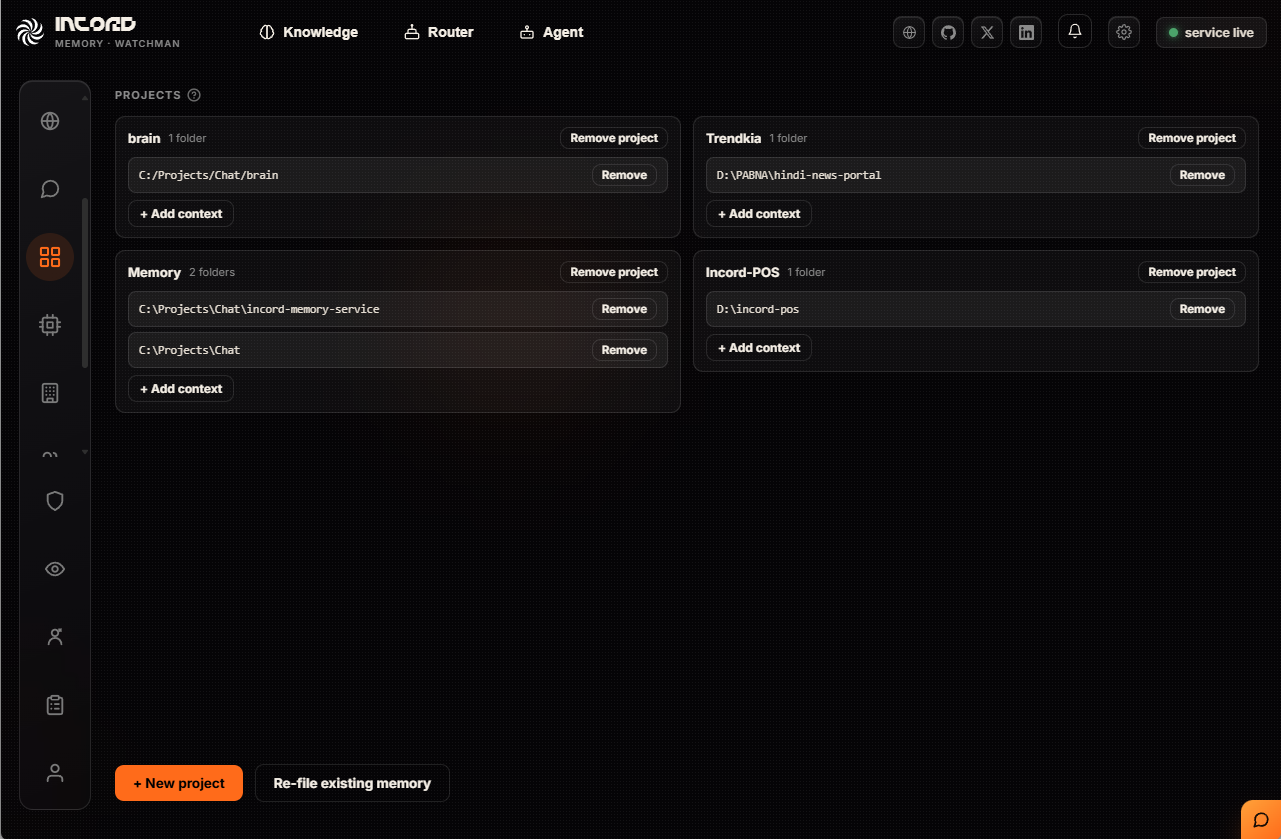The image size is (1281, 839).
Task: Click the brain project title
Action: 144,138
